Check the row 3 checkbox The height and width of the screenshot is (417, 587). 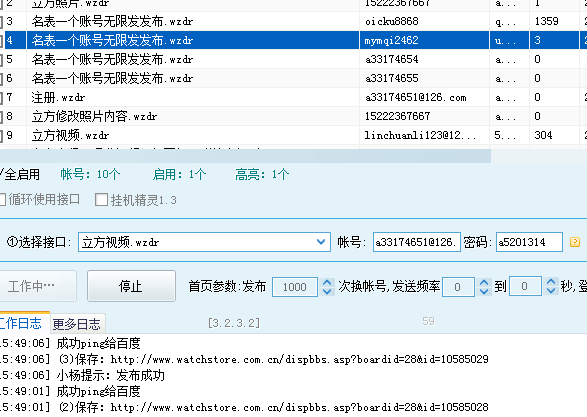(1, 21)
